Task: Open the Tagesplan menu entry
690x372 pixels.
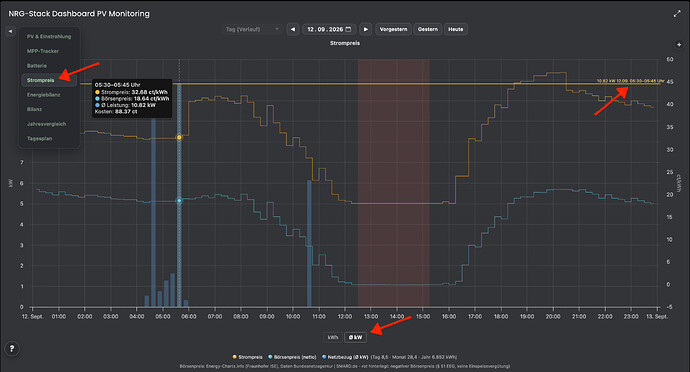Action: 49,139
